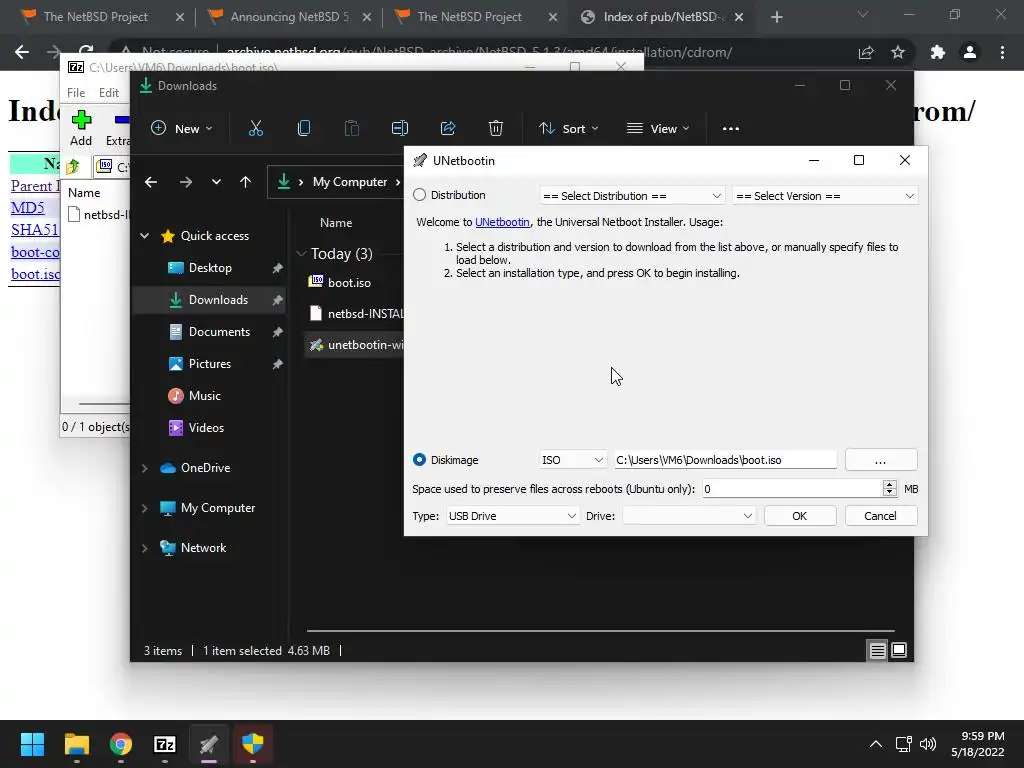Select the boot.iso file in Downloads

(349, 283)
